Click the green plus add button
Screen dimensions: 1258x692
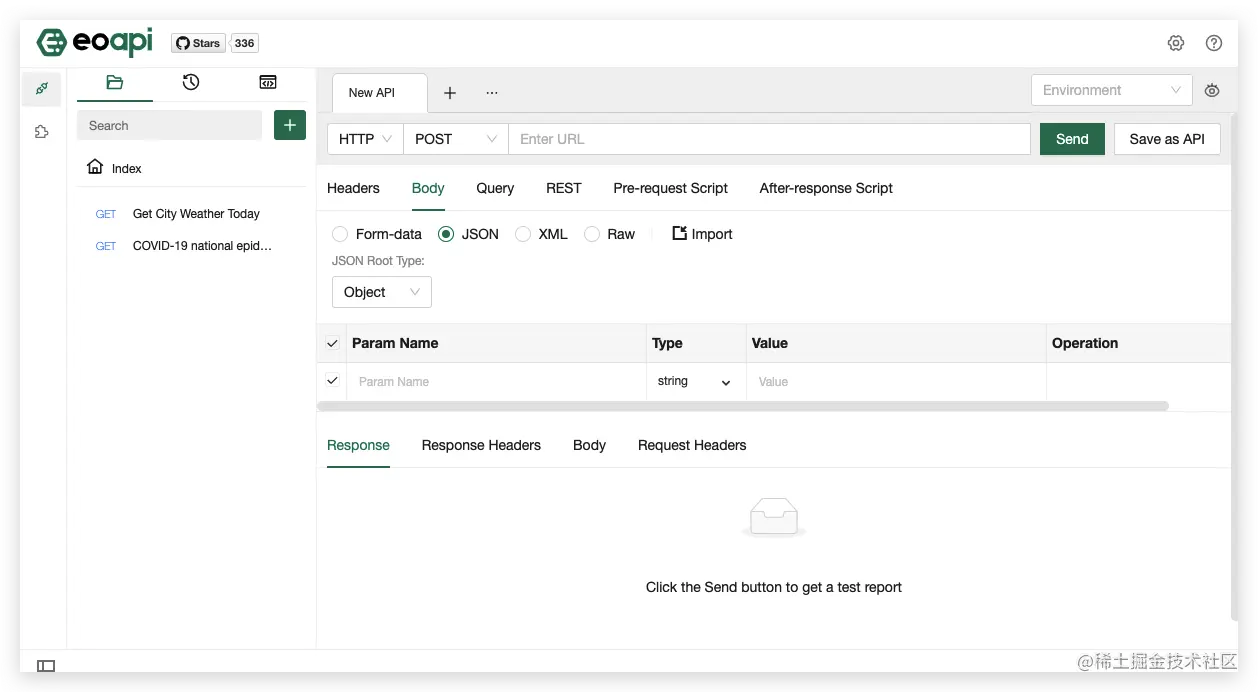click(290, 125)
